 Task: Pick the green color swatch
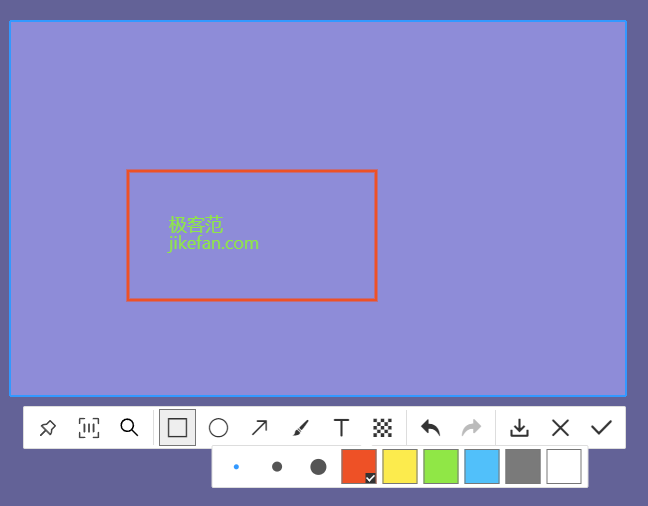(441, 466)
